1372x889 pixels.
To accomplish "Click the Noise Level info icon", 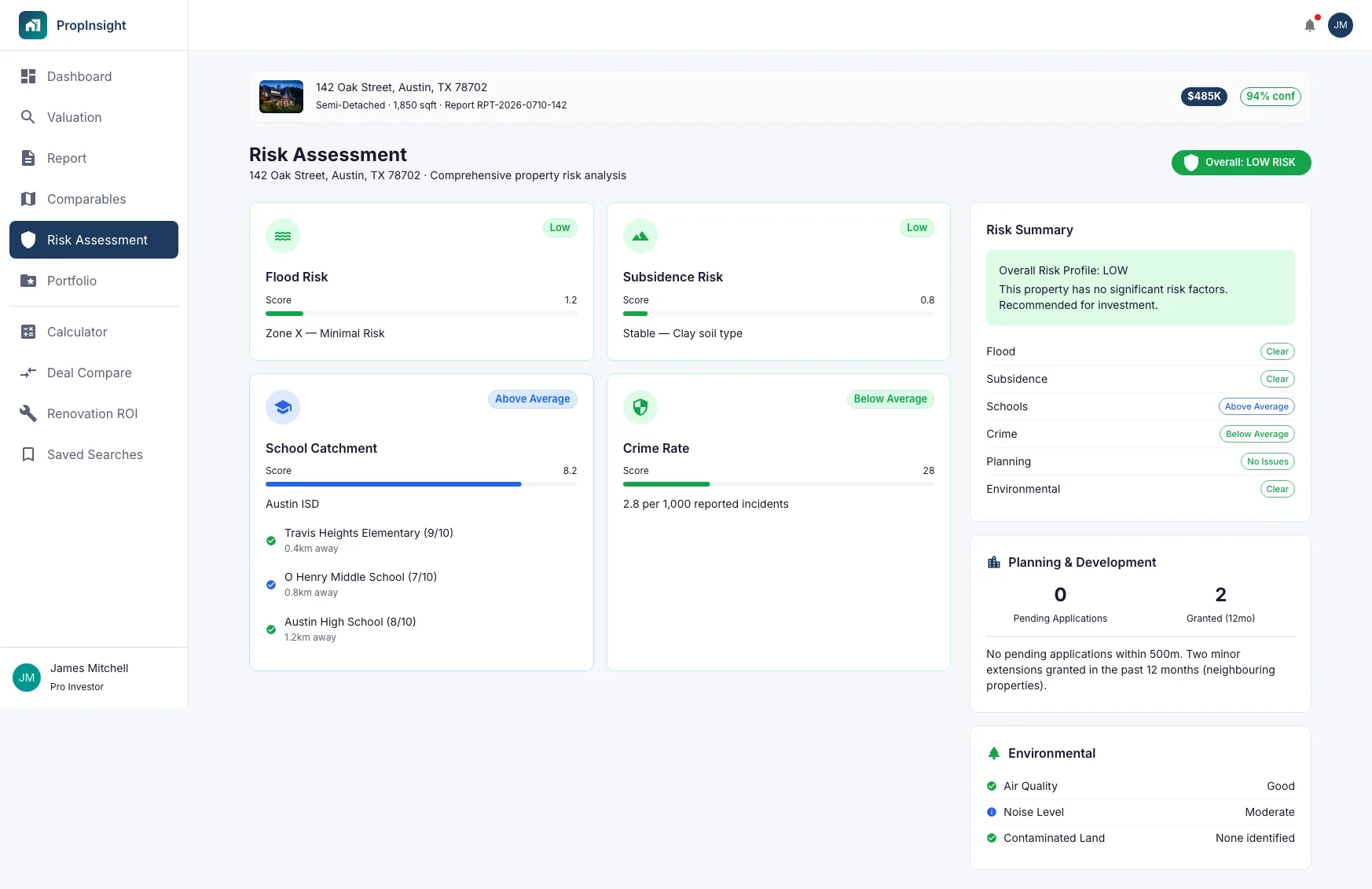I will (x=992, y=812).
